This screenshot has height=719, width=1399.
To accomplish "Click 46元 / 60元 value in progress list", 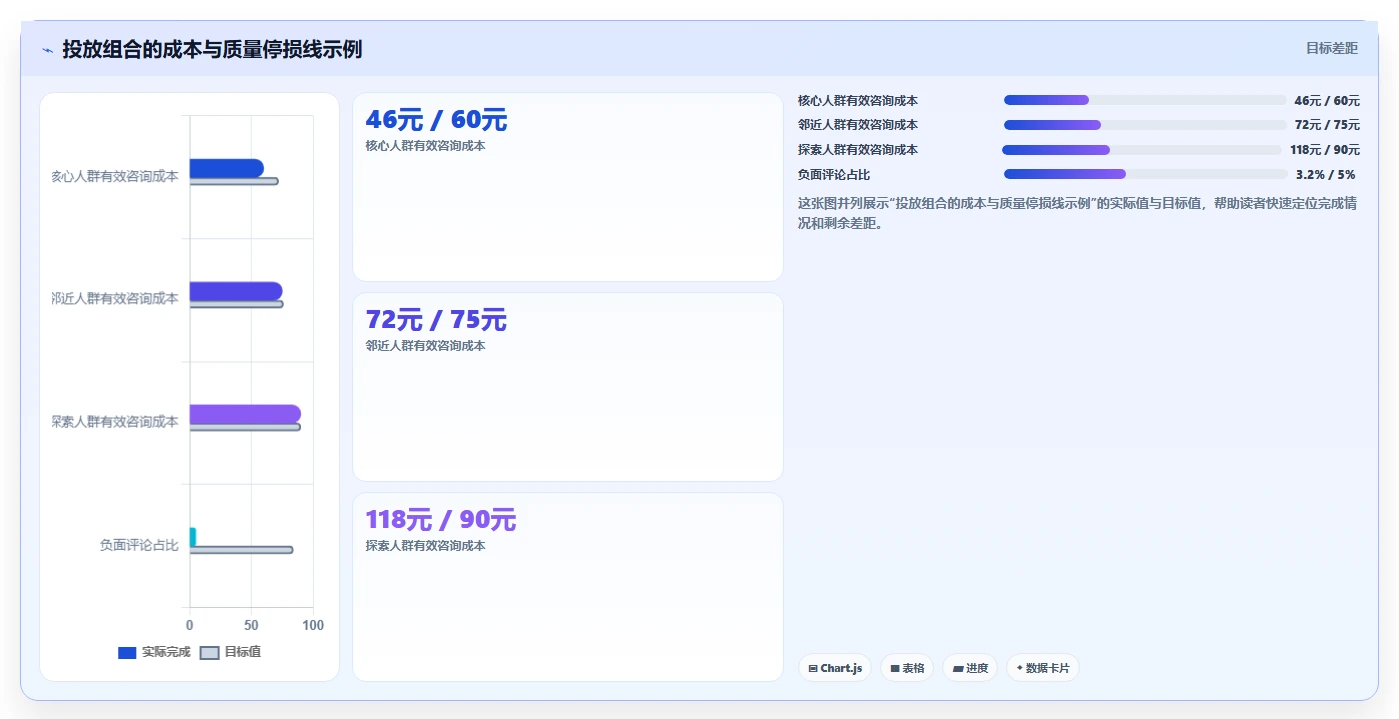I will pos(1327,101).
